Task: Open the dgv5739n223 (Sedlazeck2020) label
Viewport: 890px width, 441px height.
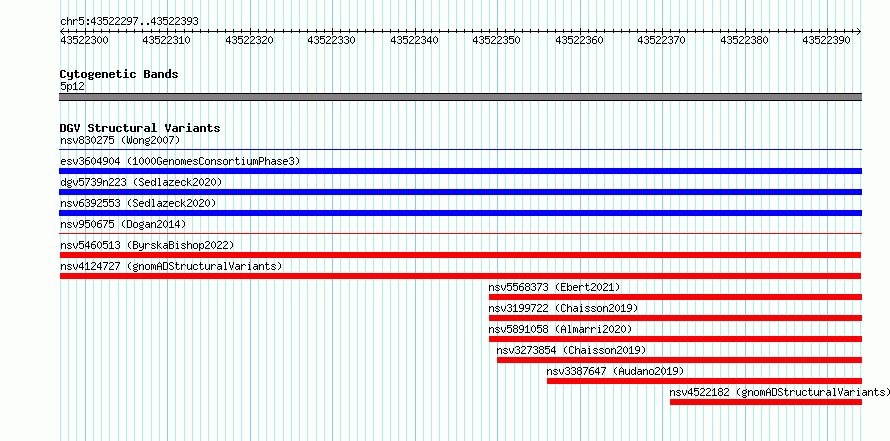Action: [x=141, y=182]
